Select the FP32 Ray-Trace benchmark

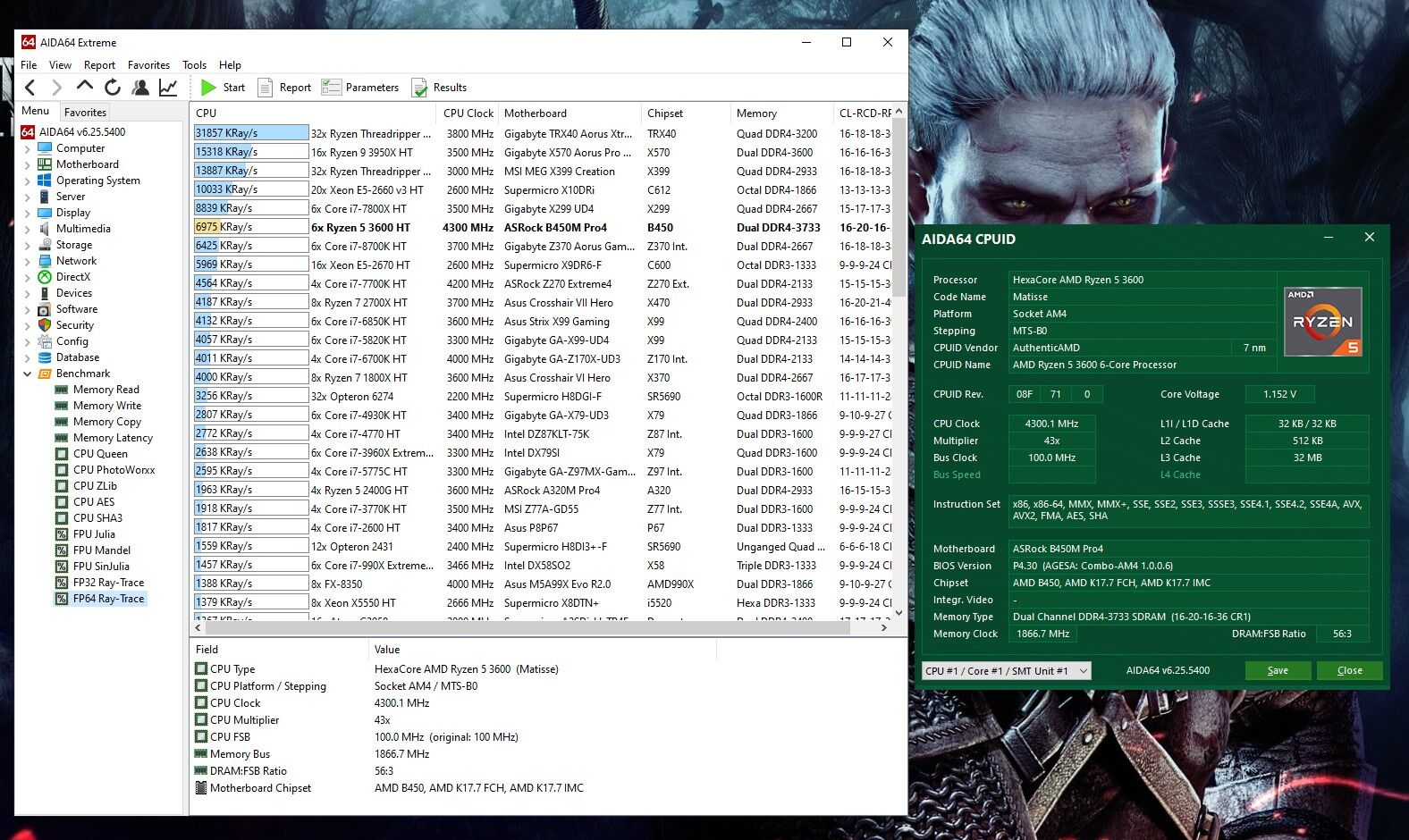[x=99, y=583]
